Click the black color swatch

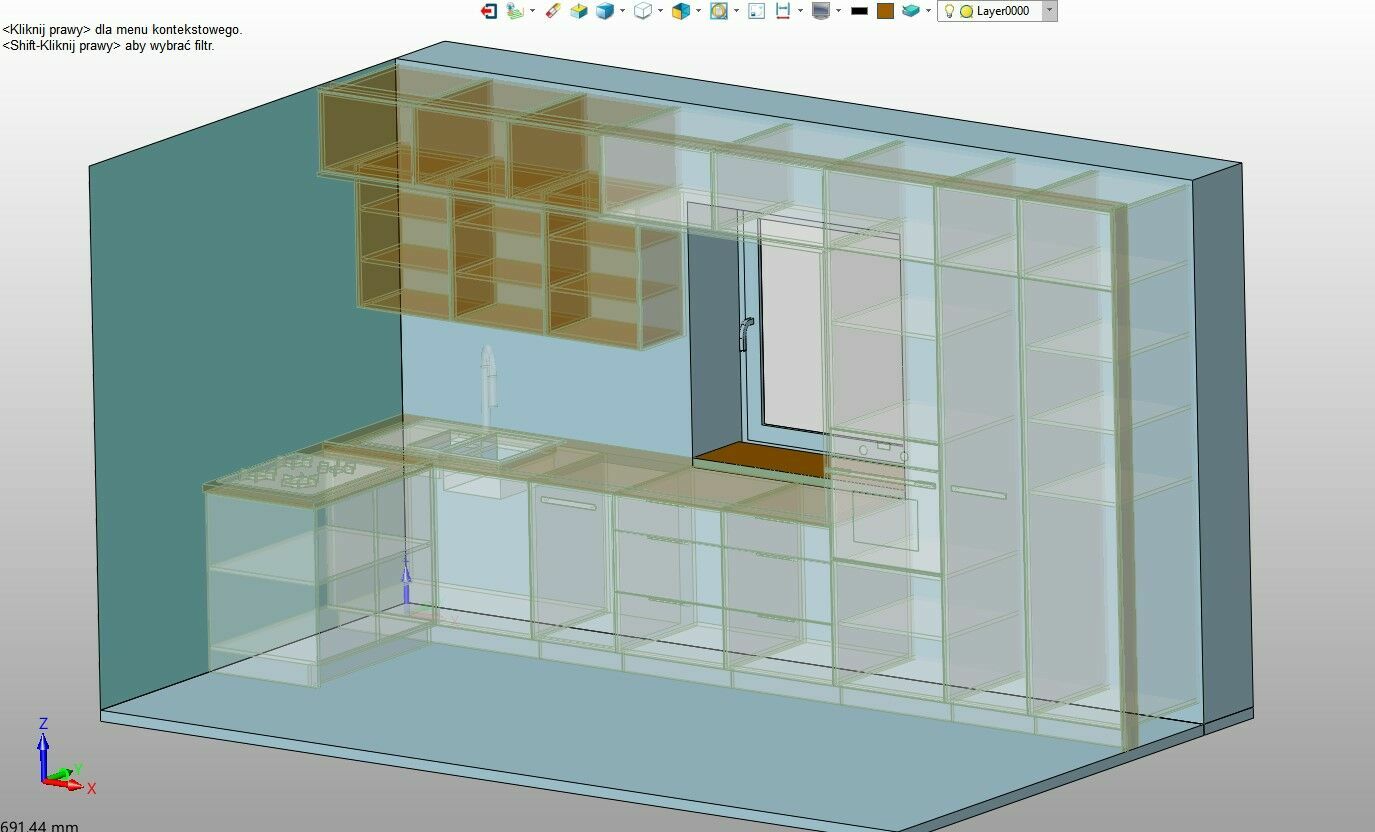pyautogui.click(x=859, y=11)
